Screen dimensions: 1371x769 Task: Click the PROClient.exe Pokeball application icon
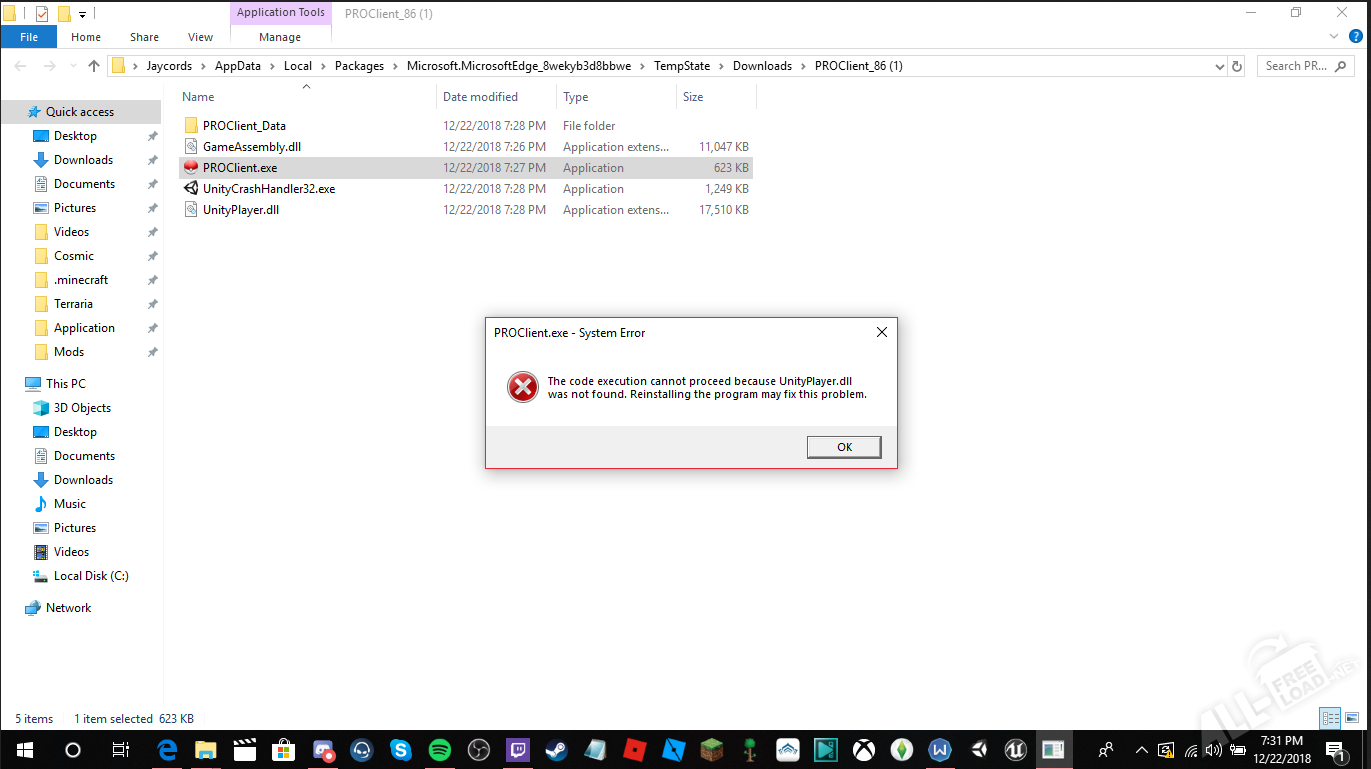click(191, 168)
